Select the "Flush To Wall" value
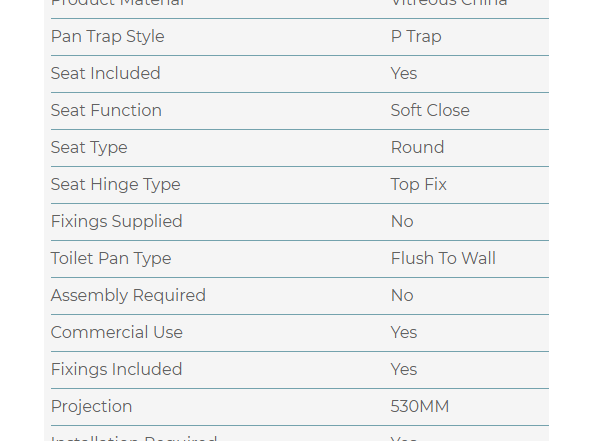Viewport: 600px width, 441px height. pyautogui.click(x=443, y=259)
